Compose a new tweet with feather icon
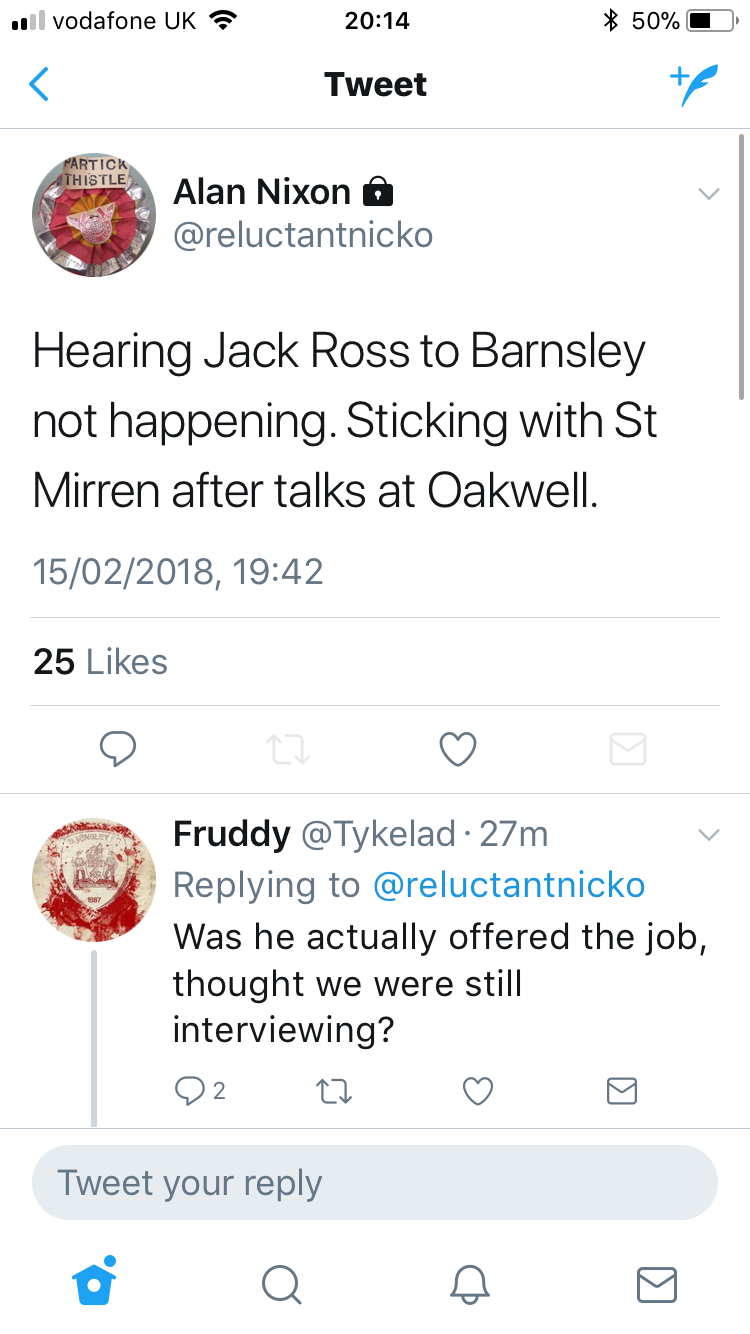Image resolution: width=750 pixels, height=1334 pixels. click(x=693, y=85)
